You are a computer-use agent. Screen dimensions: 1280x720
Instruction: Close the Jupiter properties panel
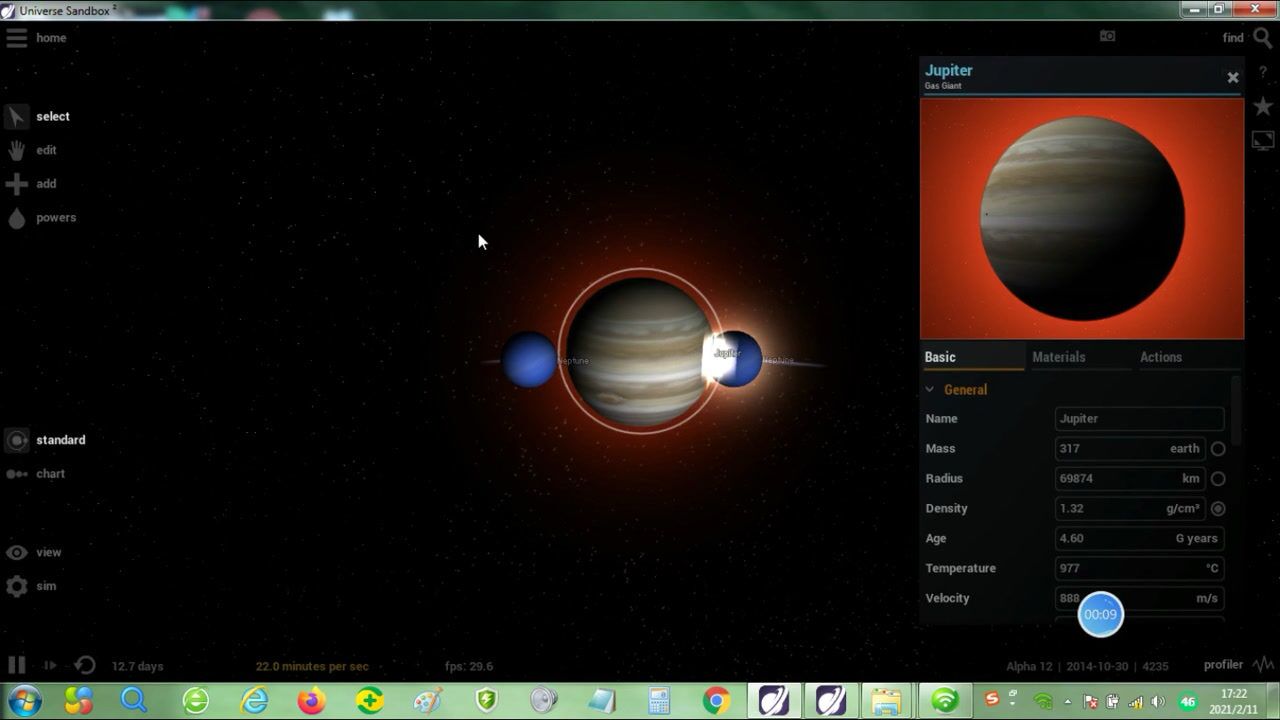[x=1233, y=77]
